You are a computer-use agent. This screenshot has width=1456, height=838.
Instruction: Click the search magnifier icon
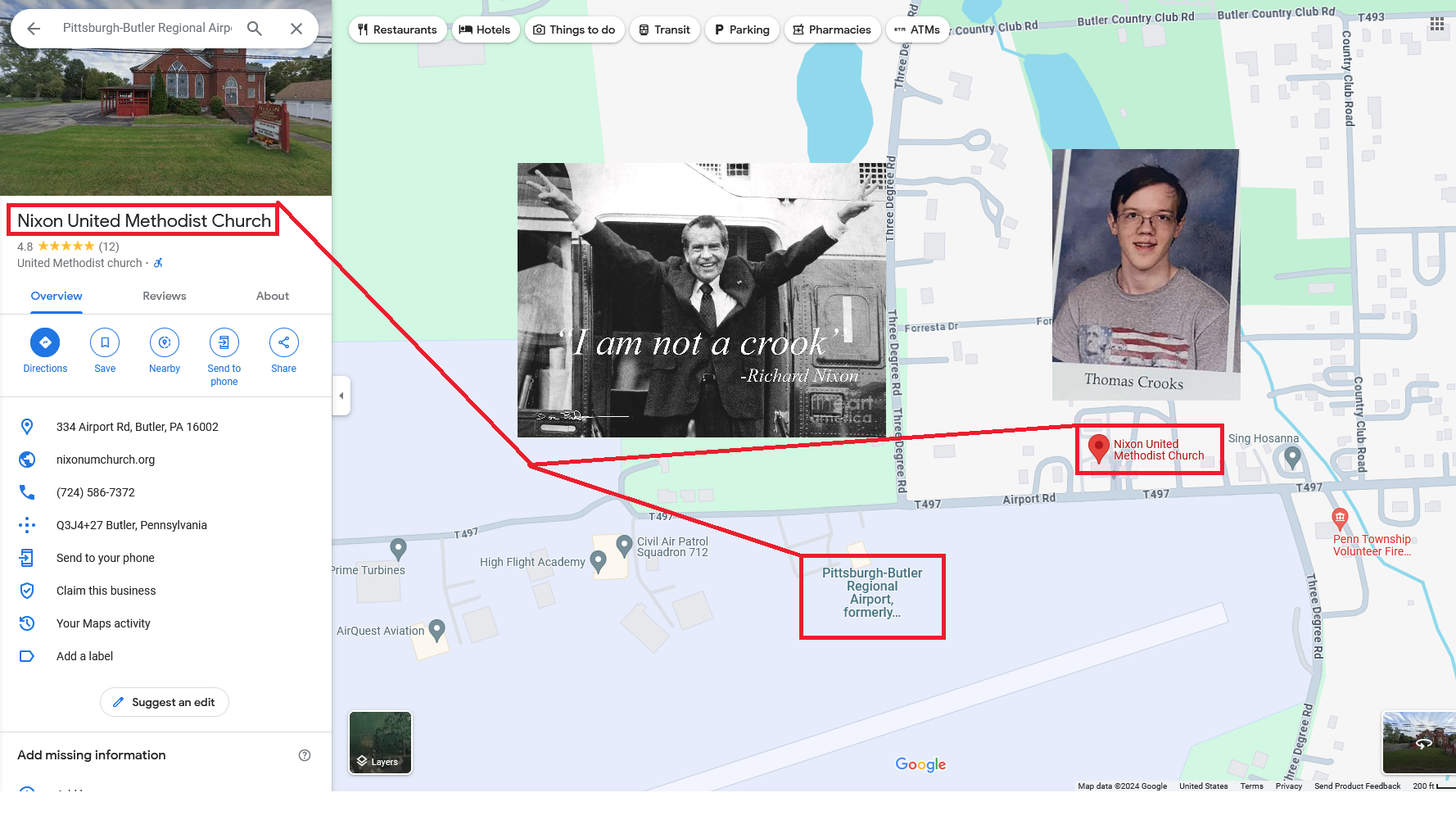tap(255, 29)
